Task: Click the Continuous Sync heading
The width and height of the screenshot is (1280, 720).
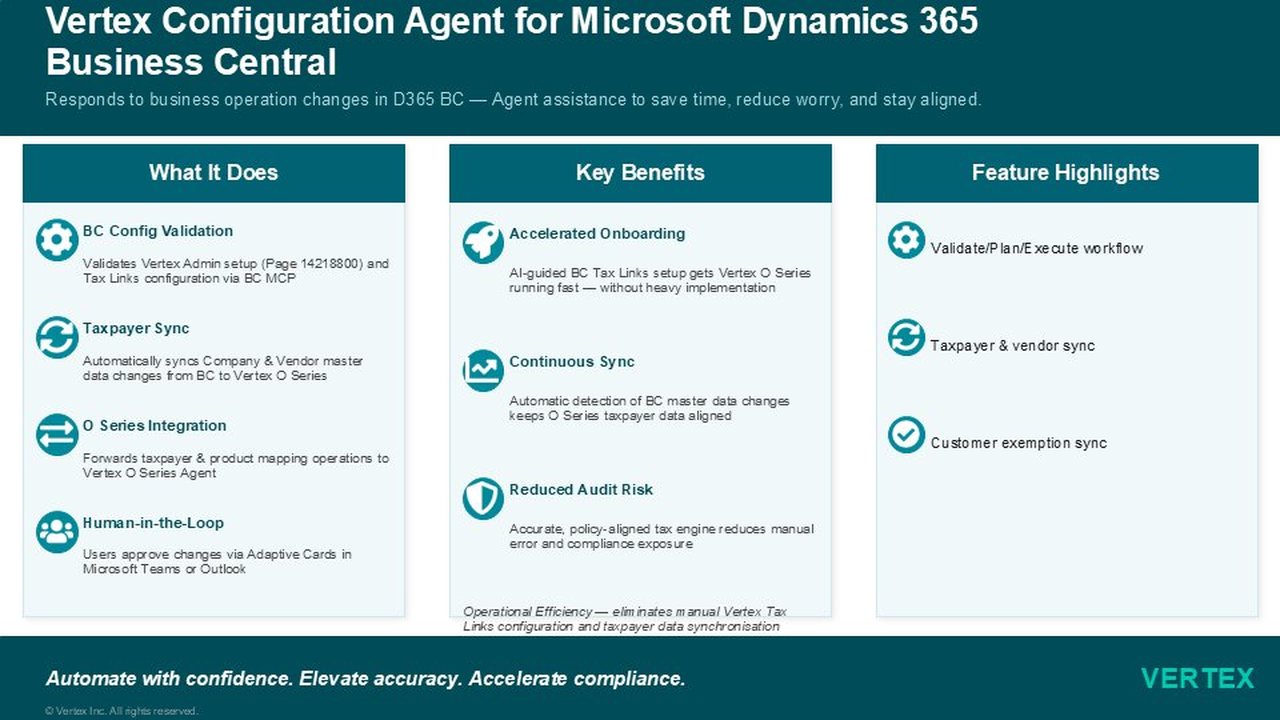Action: 572,361
